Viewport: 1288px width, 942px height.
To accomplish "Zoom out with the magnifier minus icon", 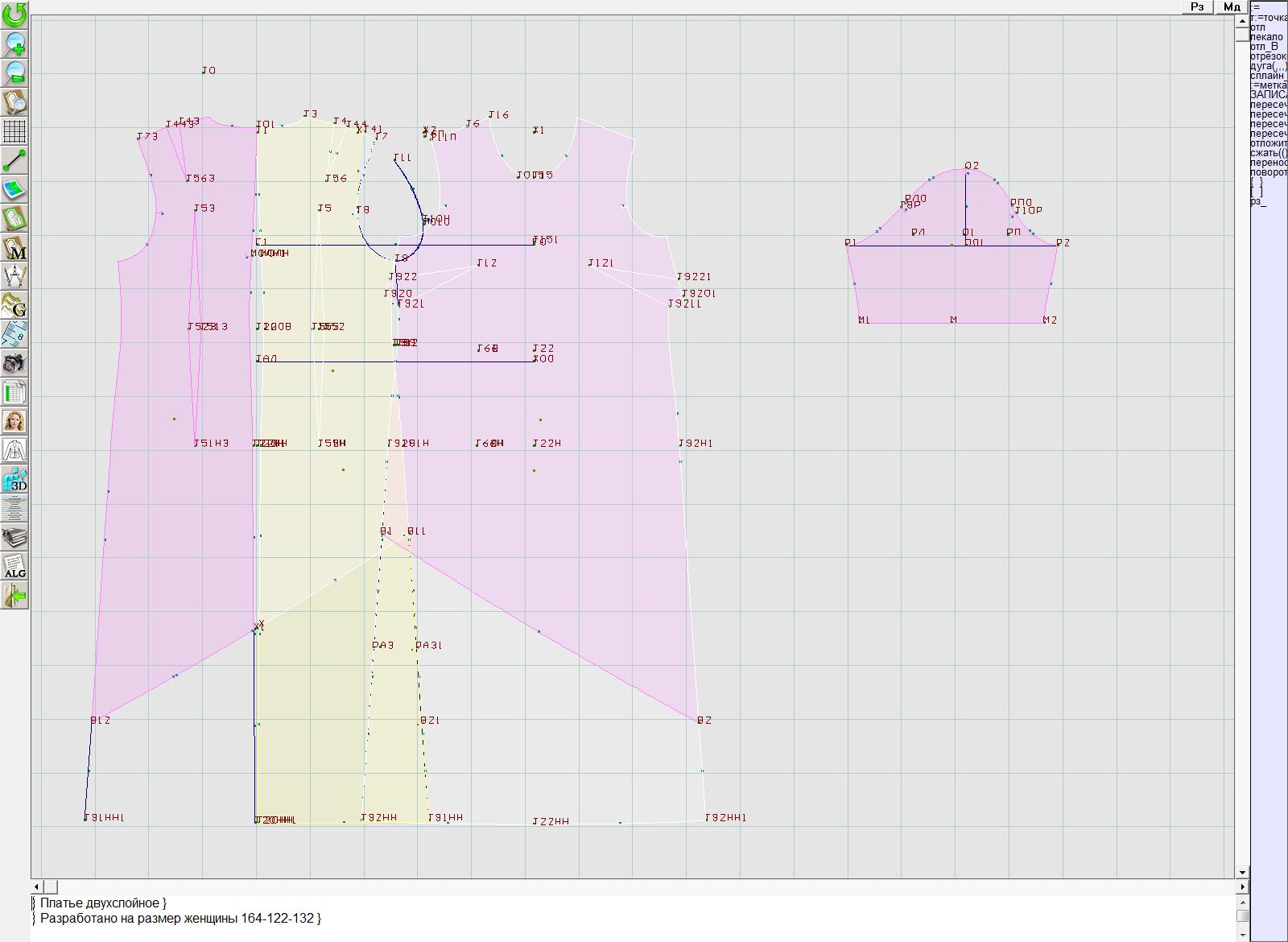I will (x=14, y=72).
